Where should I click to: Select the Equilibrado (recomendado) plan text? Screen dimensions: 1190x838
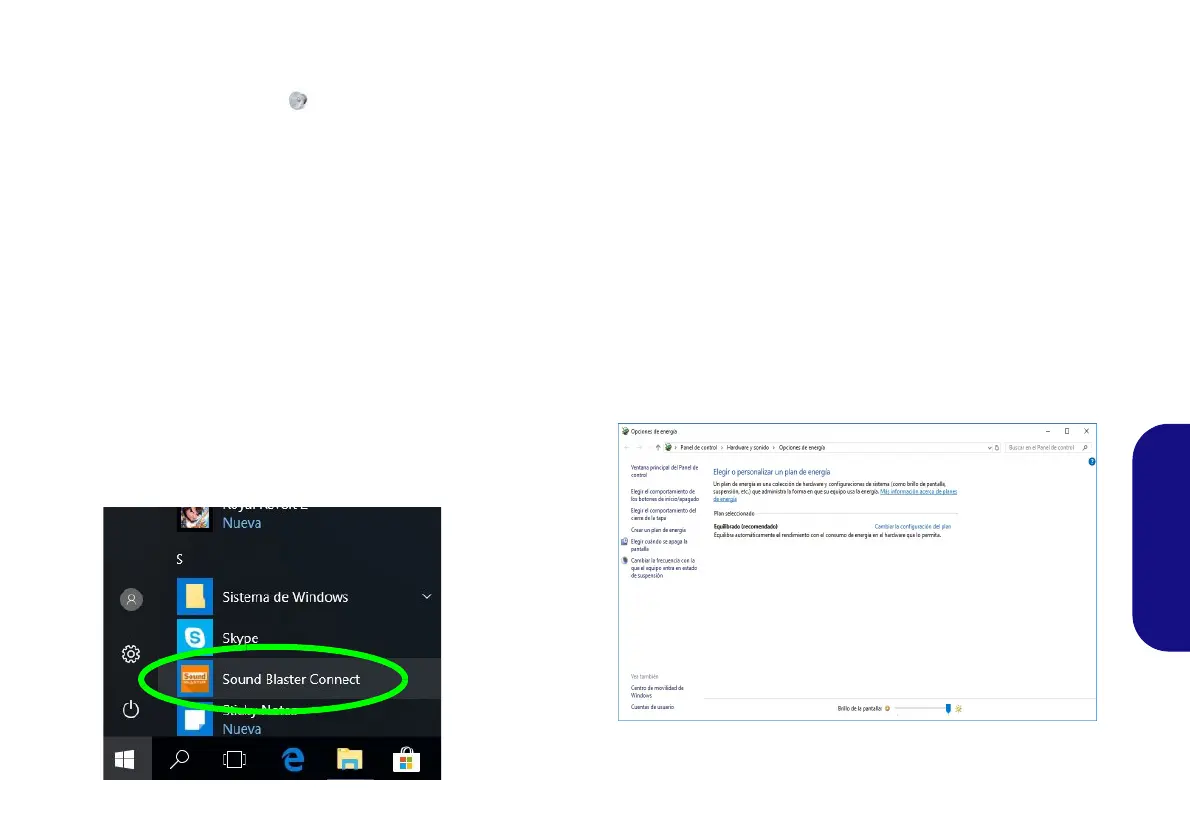click(745, 526)
